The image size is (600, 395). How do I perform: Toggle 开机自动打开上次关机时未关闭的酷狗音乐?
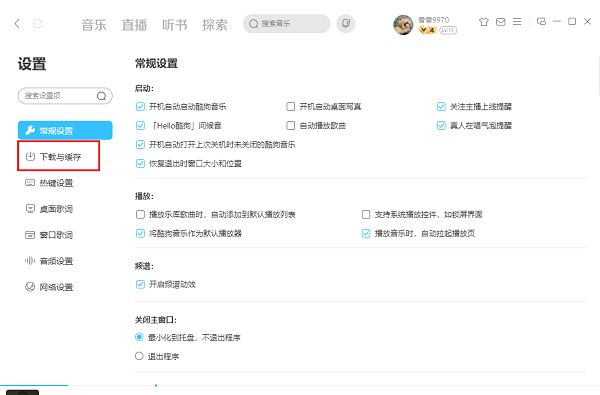pos(140,145)
